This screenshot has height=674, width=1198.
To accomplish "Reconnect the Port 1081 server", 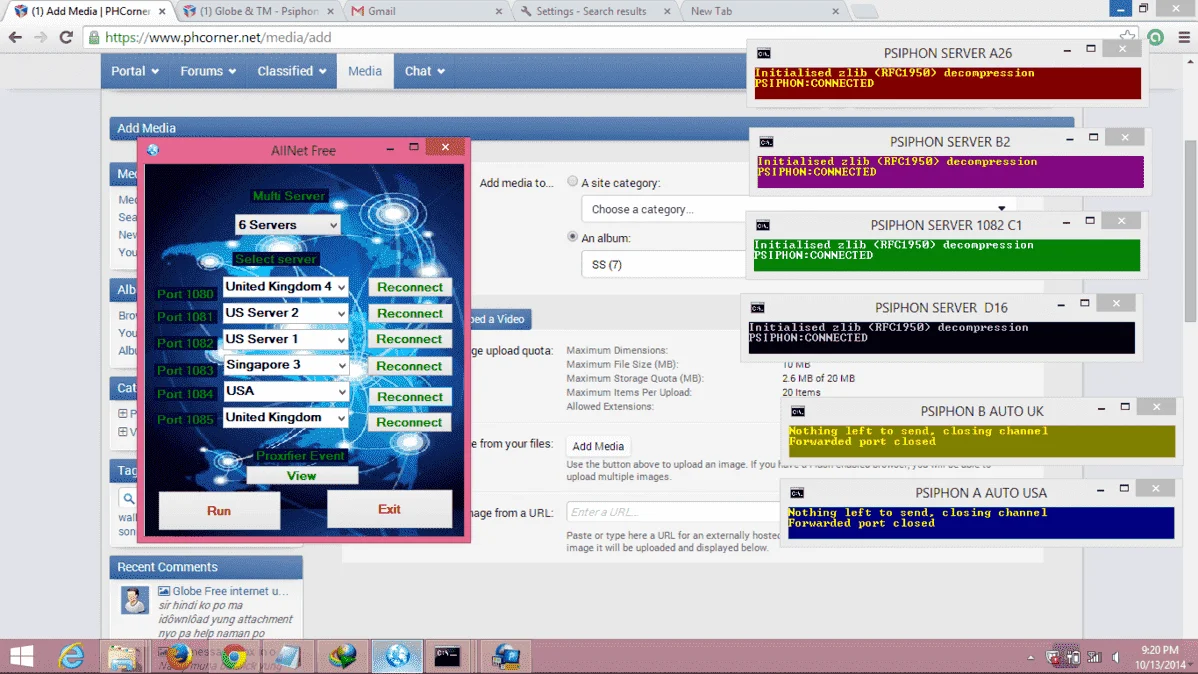I will [410, 313].
